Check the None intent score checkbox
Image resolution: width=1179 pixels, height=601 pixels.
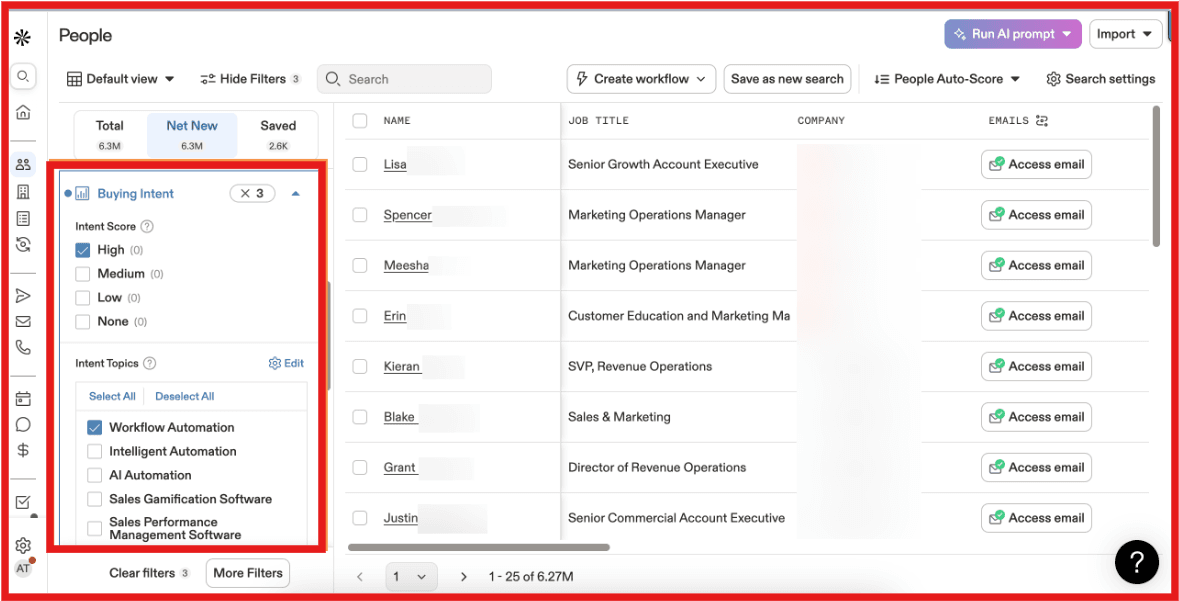click(x=83, y=321)
